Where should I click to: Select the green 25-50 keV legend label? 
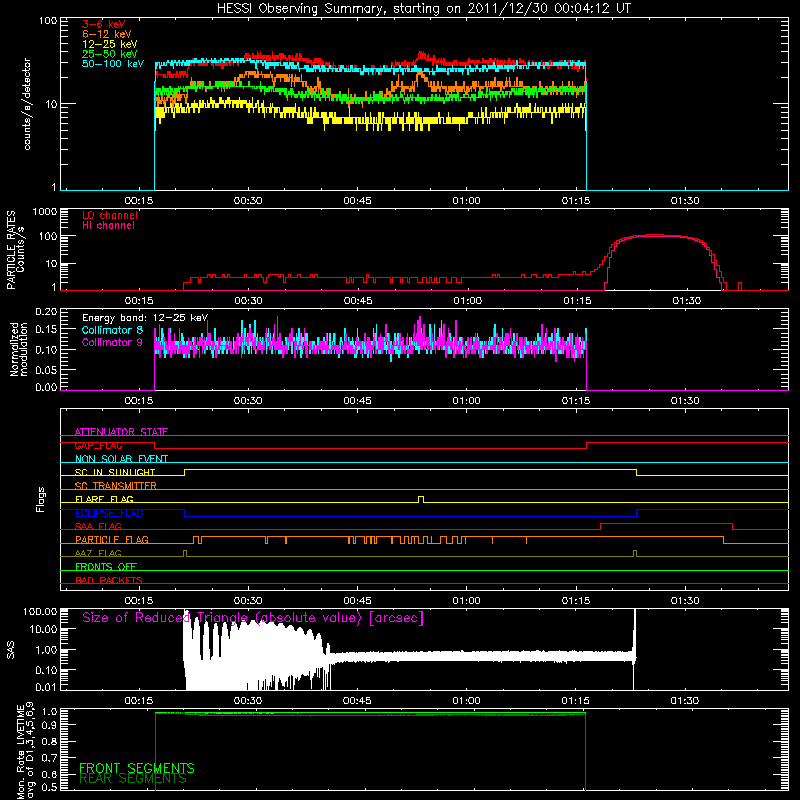point(110,54)
